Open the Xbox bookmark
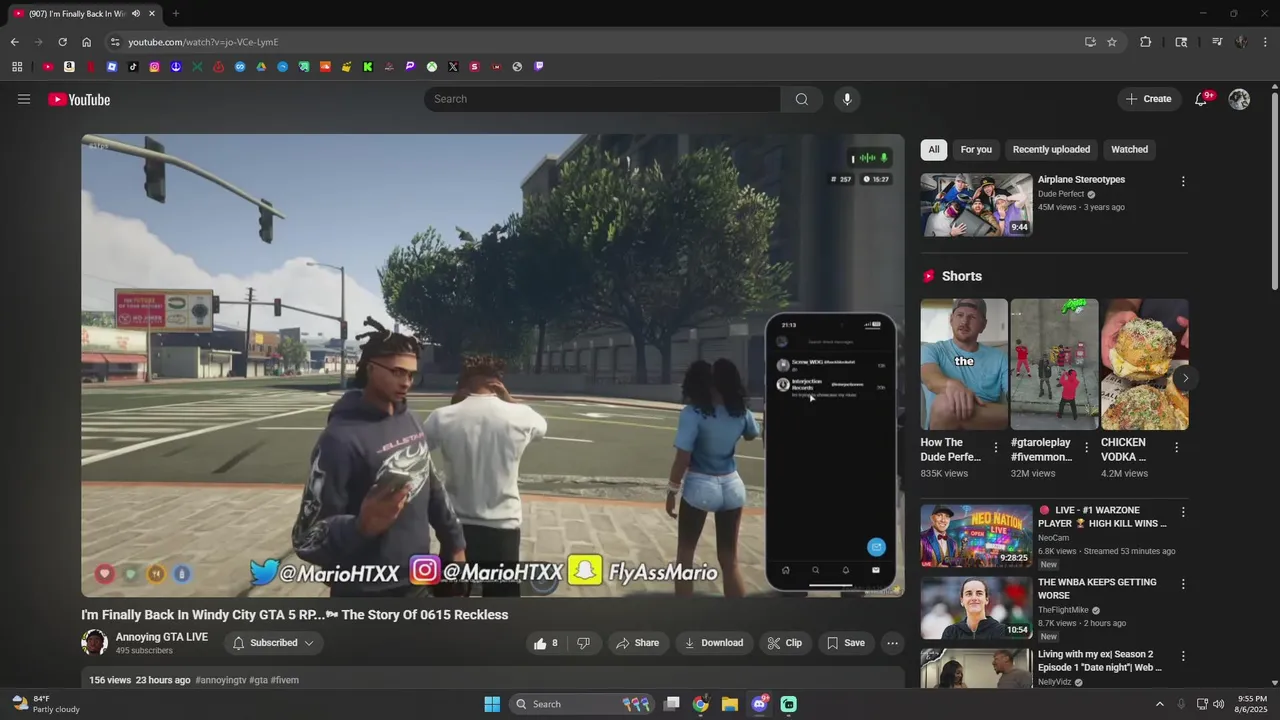 click(432, 67)
